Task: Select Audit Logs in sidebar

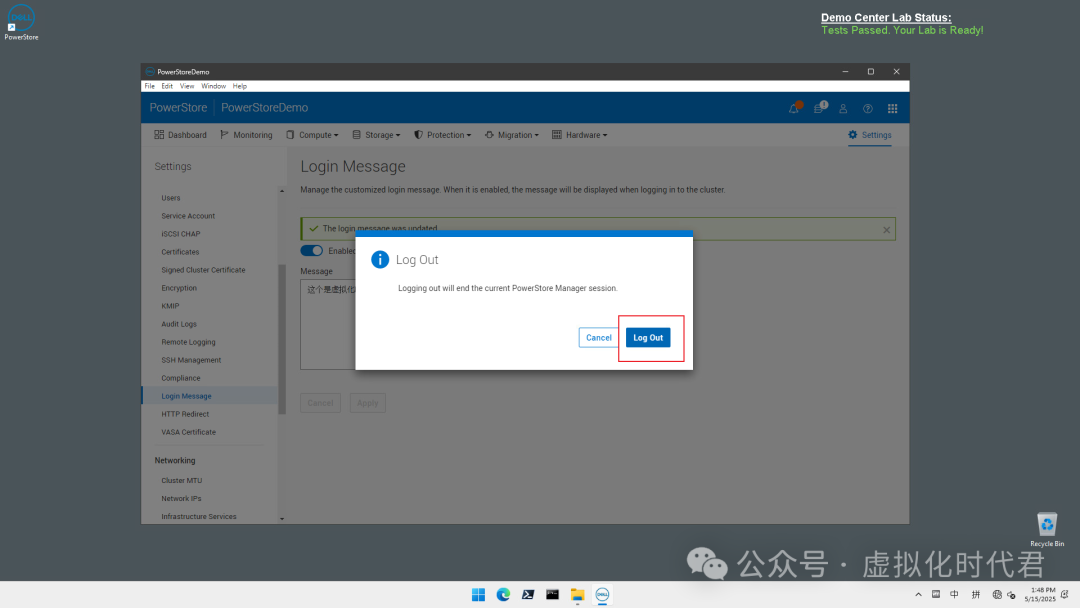Action: click(179, 324)
